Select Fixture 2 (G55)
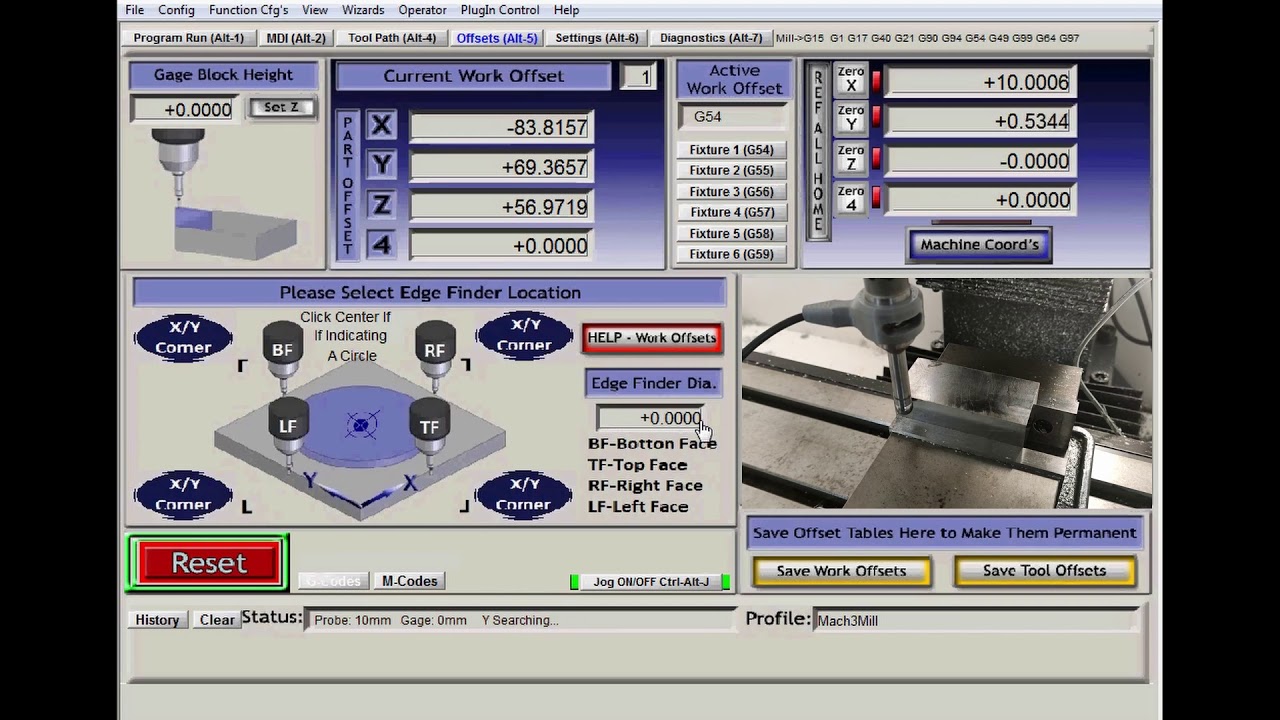 point(731,171)
